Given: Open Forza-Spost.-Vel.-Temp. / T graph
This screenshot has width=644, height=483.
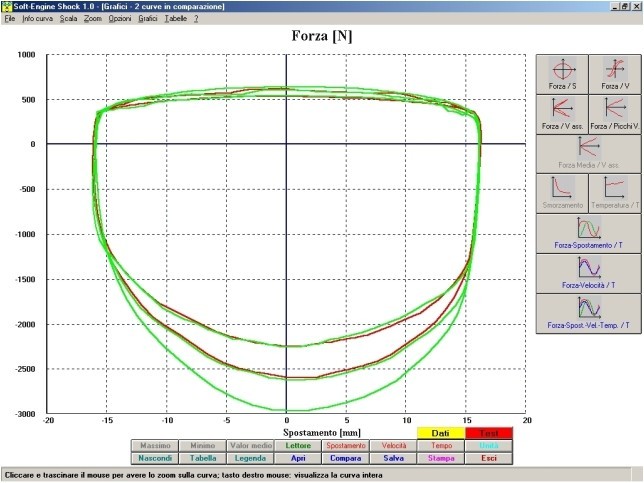Looking at the screenshot, I should tap(588, 311).
